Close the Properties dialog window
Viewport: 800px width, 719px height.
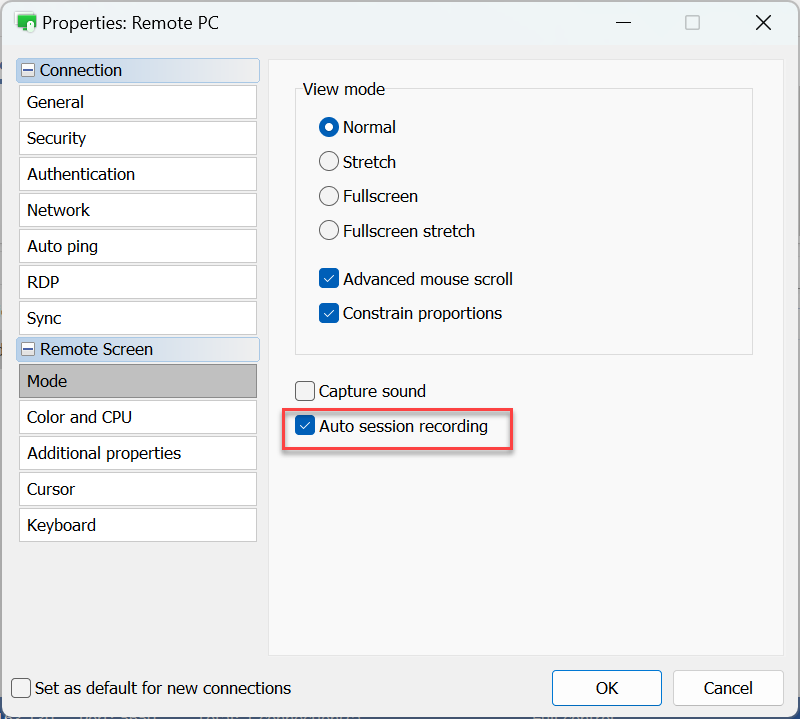[x=763, y=23]
